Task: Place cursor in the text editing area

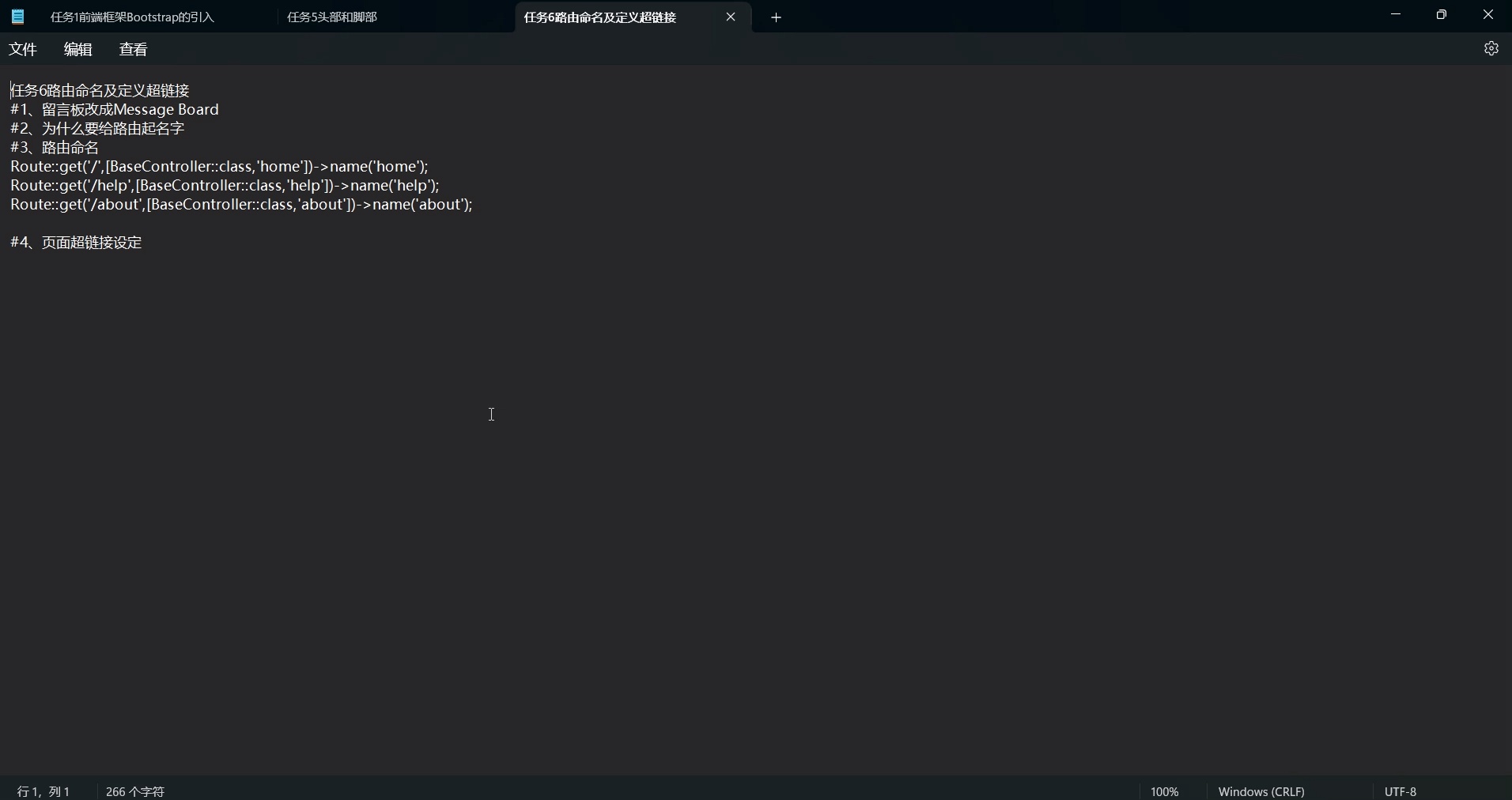Action: [x=492, y=415]
